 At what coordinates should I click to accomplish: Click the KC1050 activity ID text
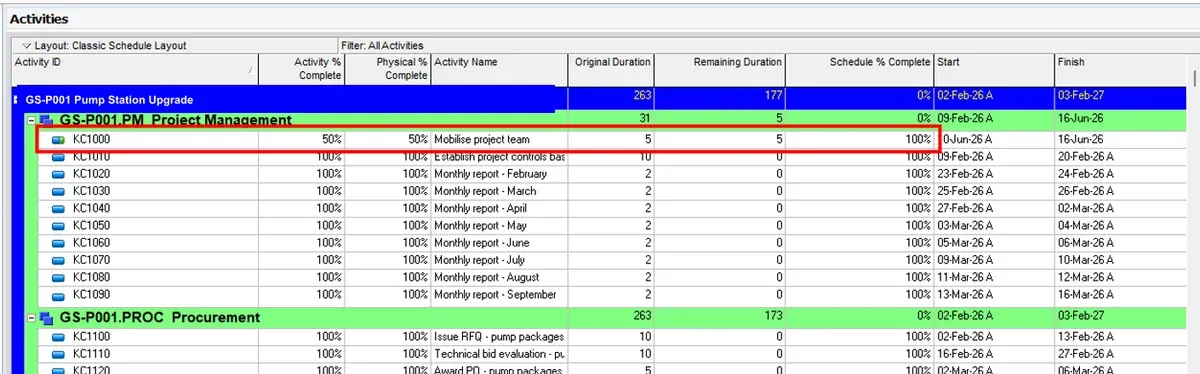pyautogui.click(x=92, y=226)
